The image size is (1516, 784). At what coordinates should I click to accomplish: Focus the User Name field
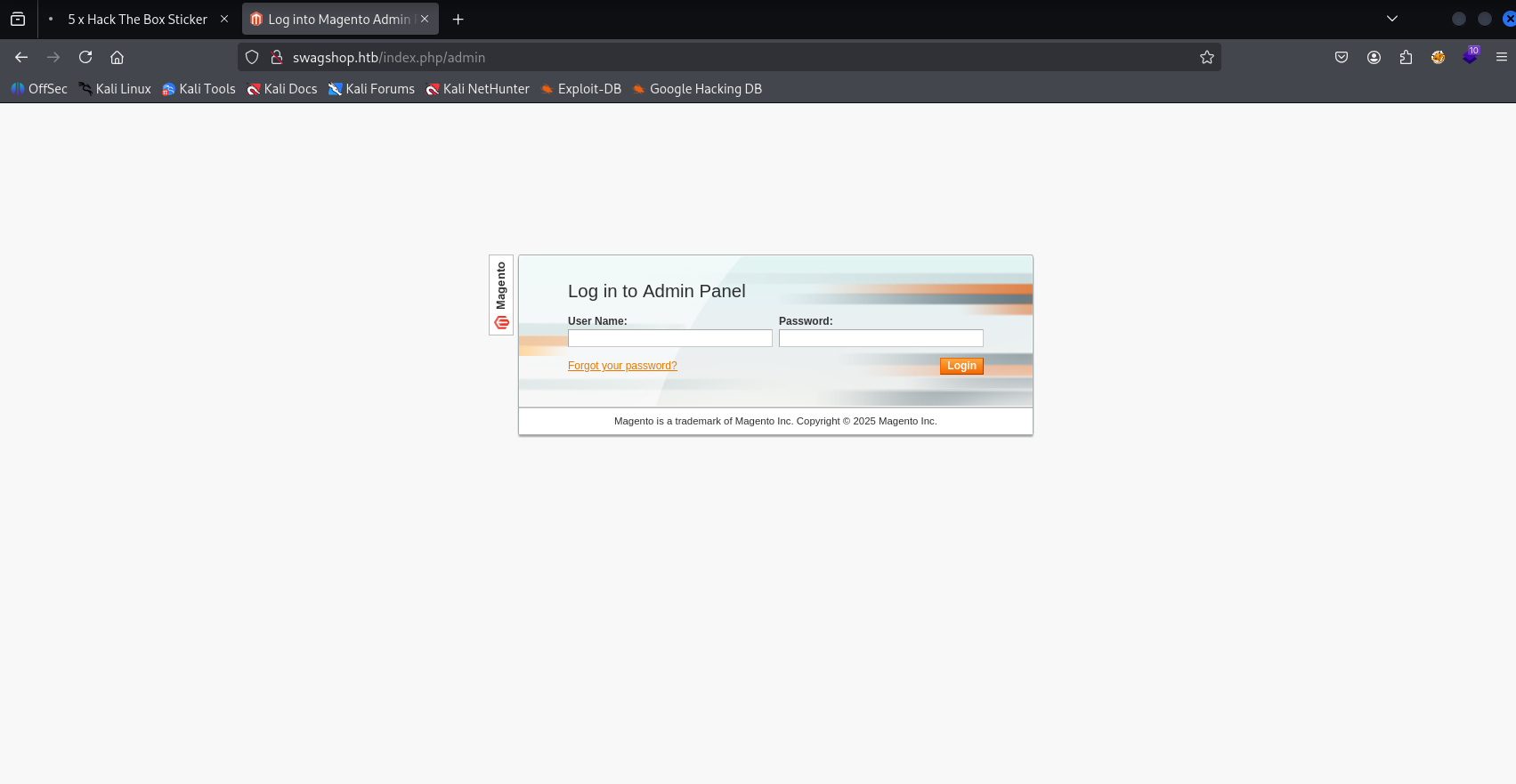coord(670,338)
